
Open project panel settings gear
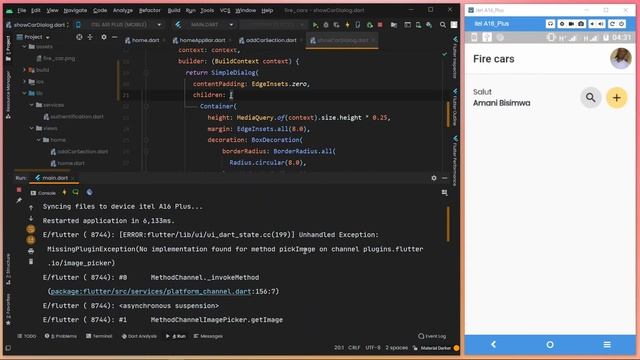[104, 37]
